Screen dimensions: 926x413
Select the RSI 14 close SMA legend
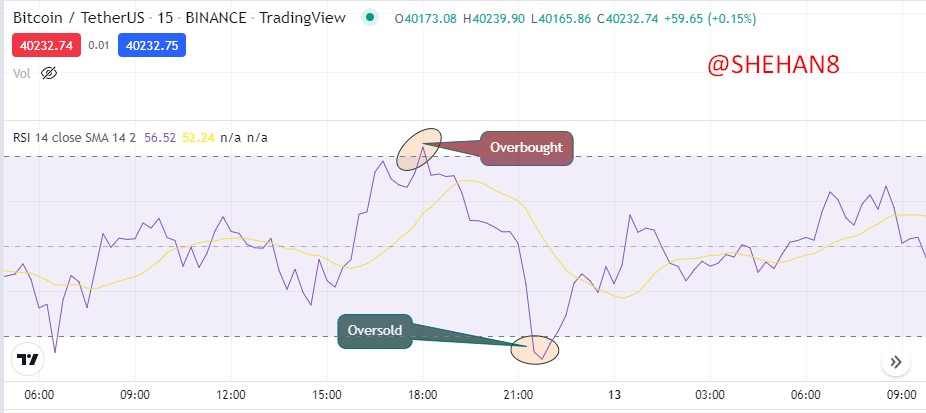(x=74, y=138)
